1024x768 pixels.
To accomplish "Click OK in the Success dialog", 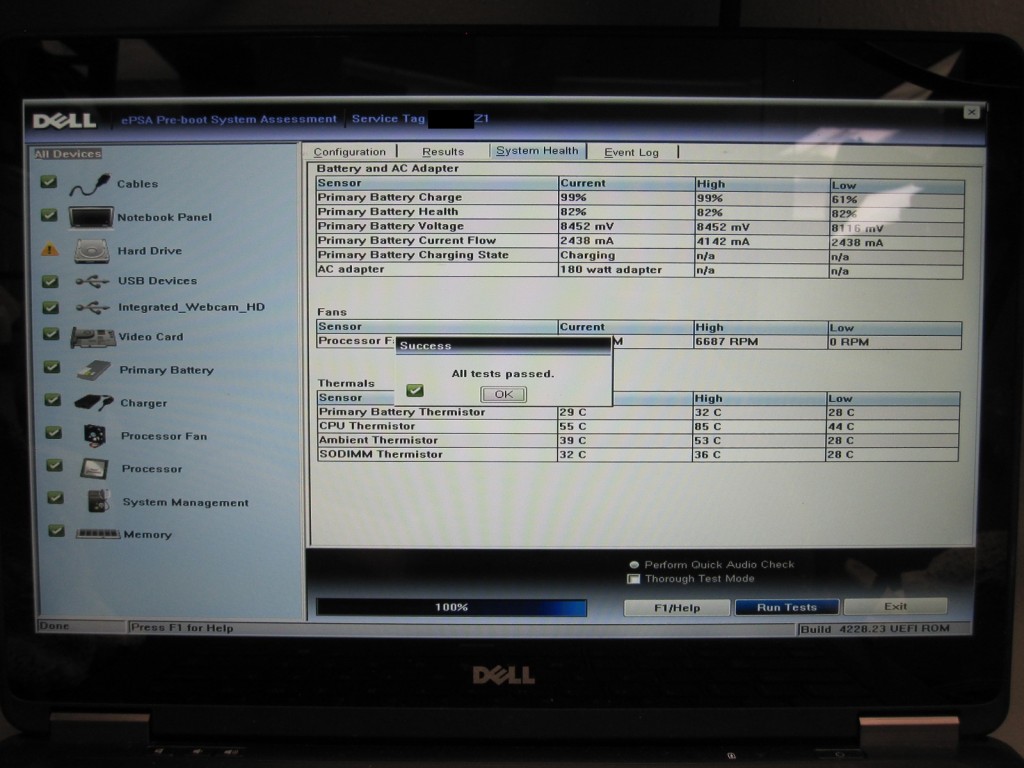I will click(x=504, y=394).
